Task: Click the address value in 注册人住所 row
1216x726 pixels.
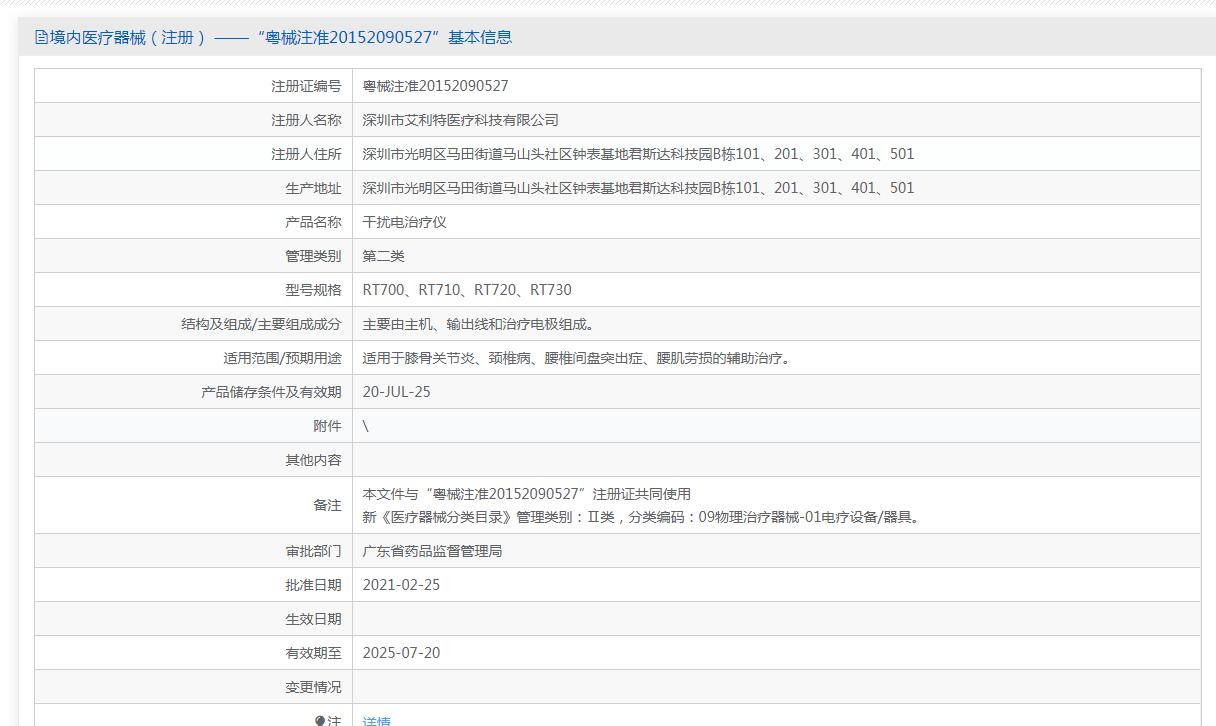Action: (638, 154)
